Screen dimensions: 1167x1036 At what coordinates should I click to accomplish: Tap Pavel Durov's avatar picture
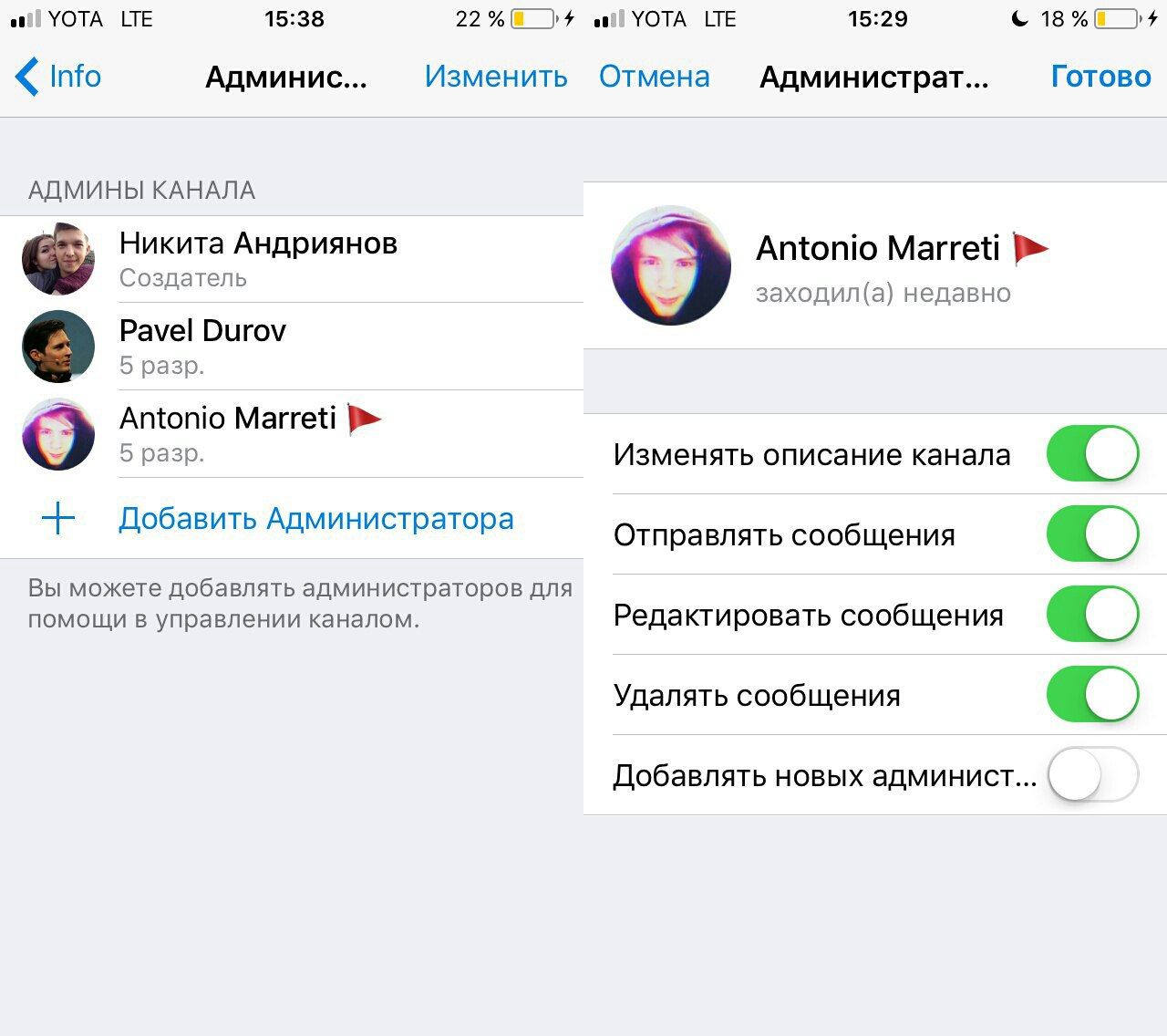[58, 347]
